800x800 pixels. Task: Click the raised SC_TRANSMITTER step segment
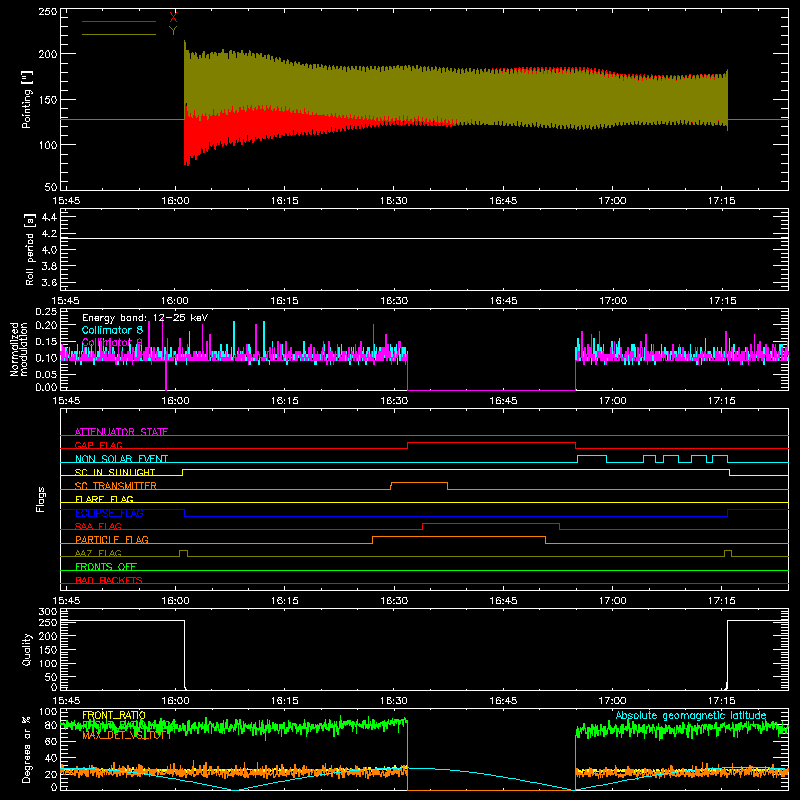tap(419, 483)
